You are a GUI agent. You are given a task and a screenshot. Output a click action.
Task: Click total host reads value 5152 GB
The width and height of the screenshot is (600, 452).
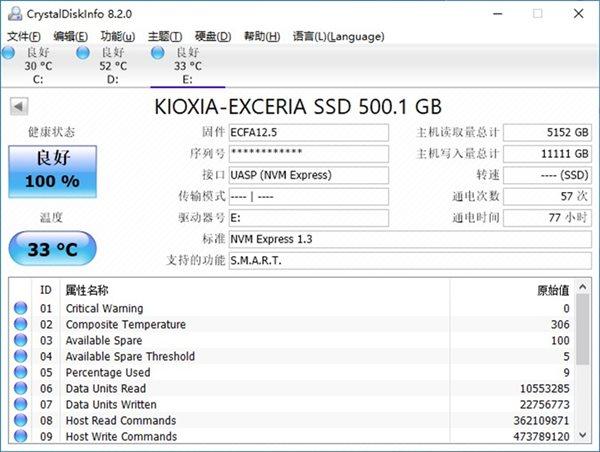(547, 132)
